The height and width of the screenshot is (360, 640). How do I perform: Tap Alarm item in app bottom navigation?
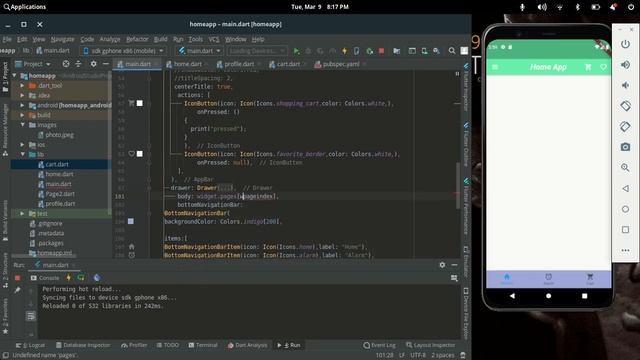549,279
